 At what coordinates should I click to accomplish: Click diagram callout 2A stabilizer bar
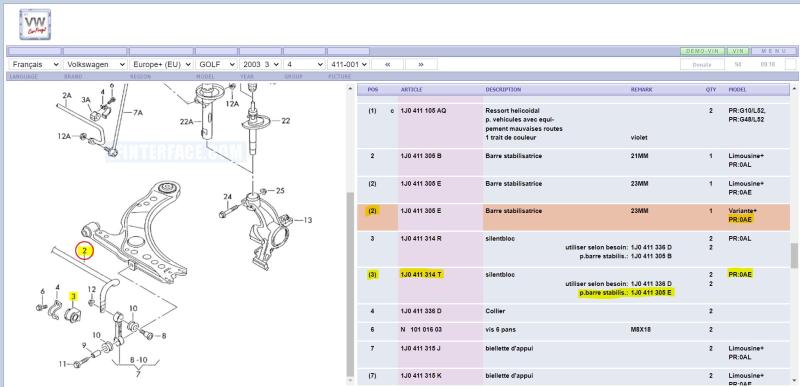click(x=67, y=95)
